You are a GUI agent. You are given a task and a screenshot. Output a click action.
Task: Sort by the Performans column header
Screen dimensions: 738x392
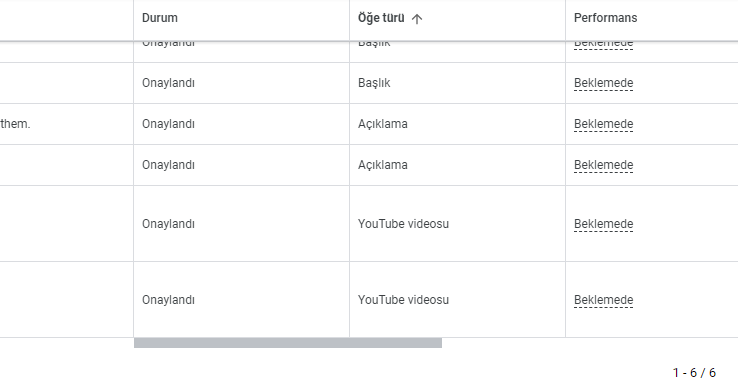605,18
